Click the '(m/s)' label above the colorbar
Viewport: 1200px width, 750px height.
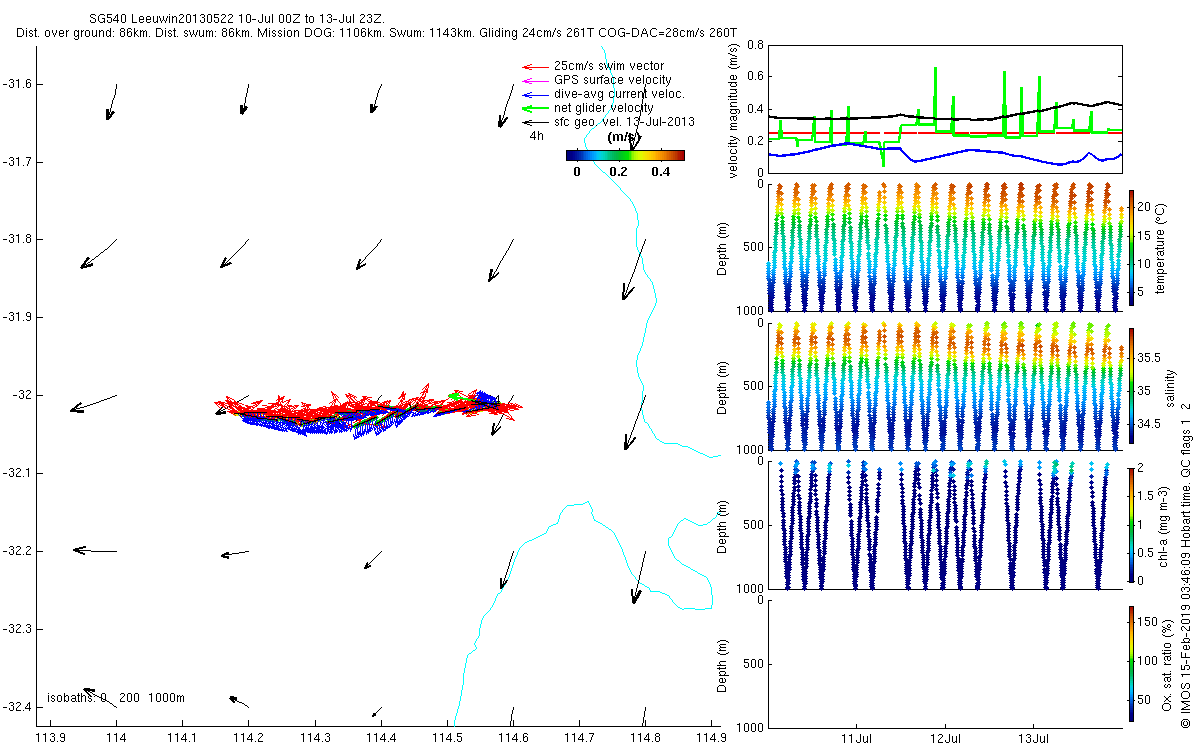[x=623, y=136]
